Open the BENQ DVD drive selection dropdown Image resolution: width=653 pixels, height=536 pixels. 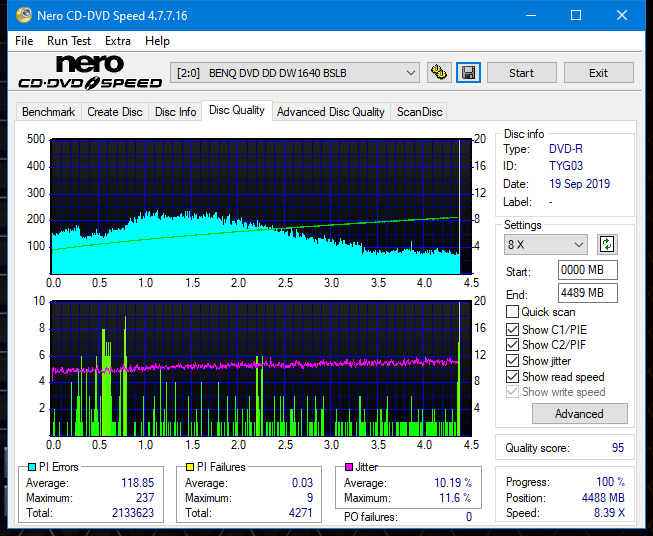295,73
